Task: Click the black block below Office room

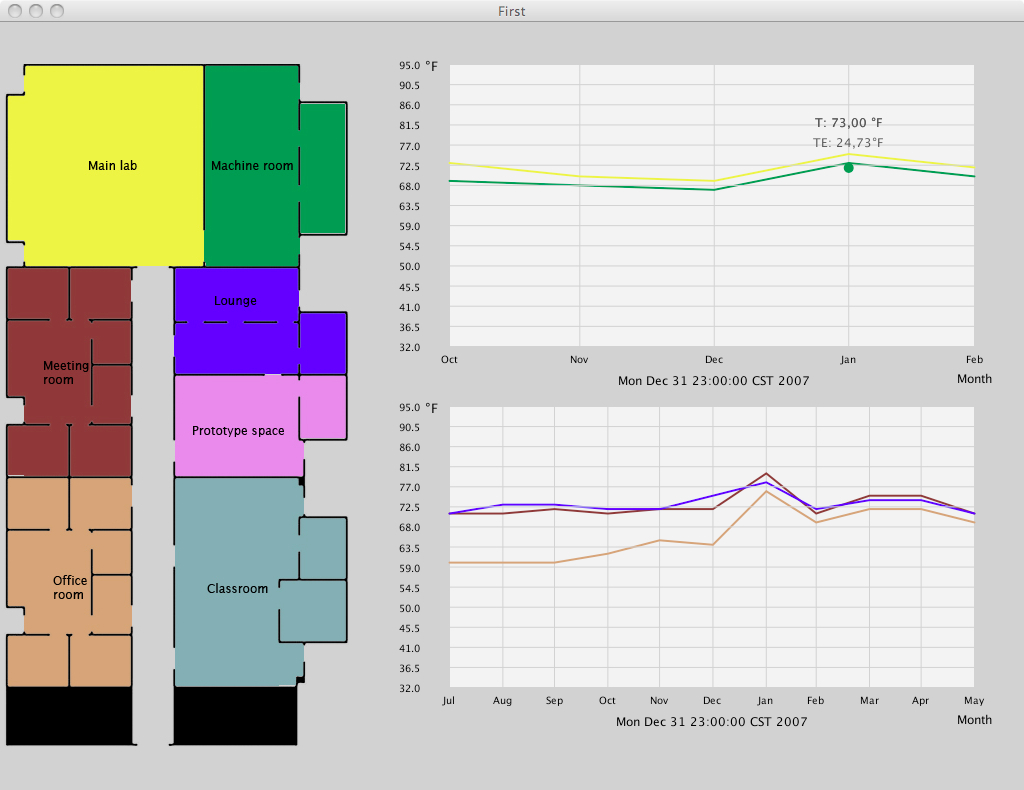Action: 69,716
